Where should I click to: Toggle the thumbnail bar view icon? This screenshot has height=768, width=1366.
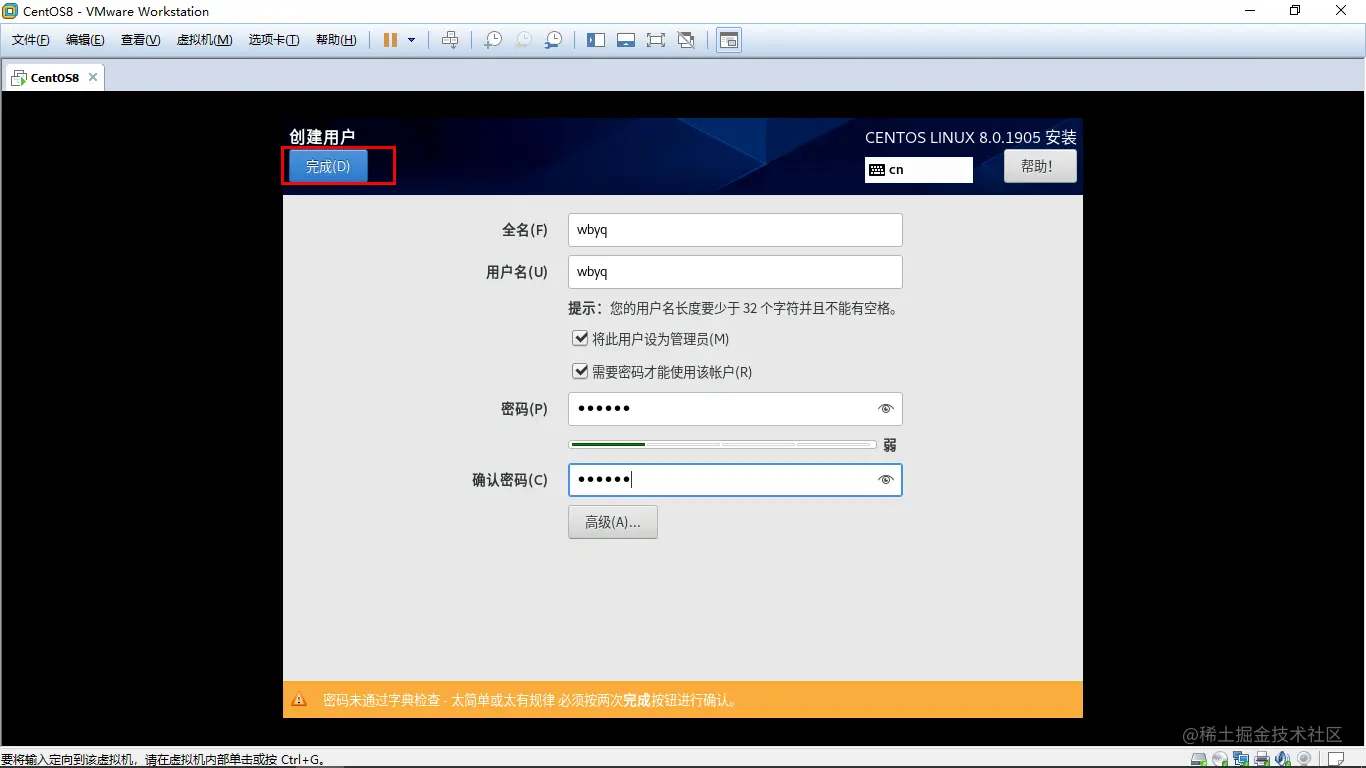click(626, 40)
